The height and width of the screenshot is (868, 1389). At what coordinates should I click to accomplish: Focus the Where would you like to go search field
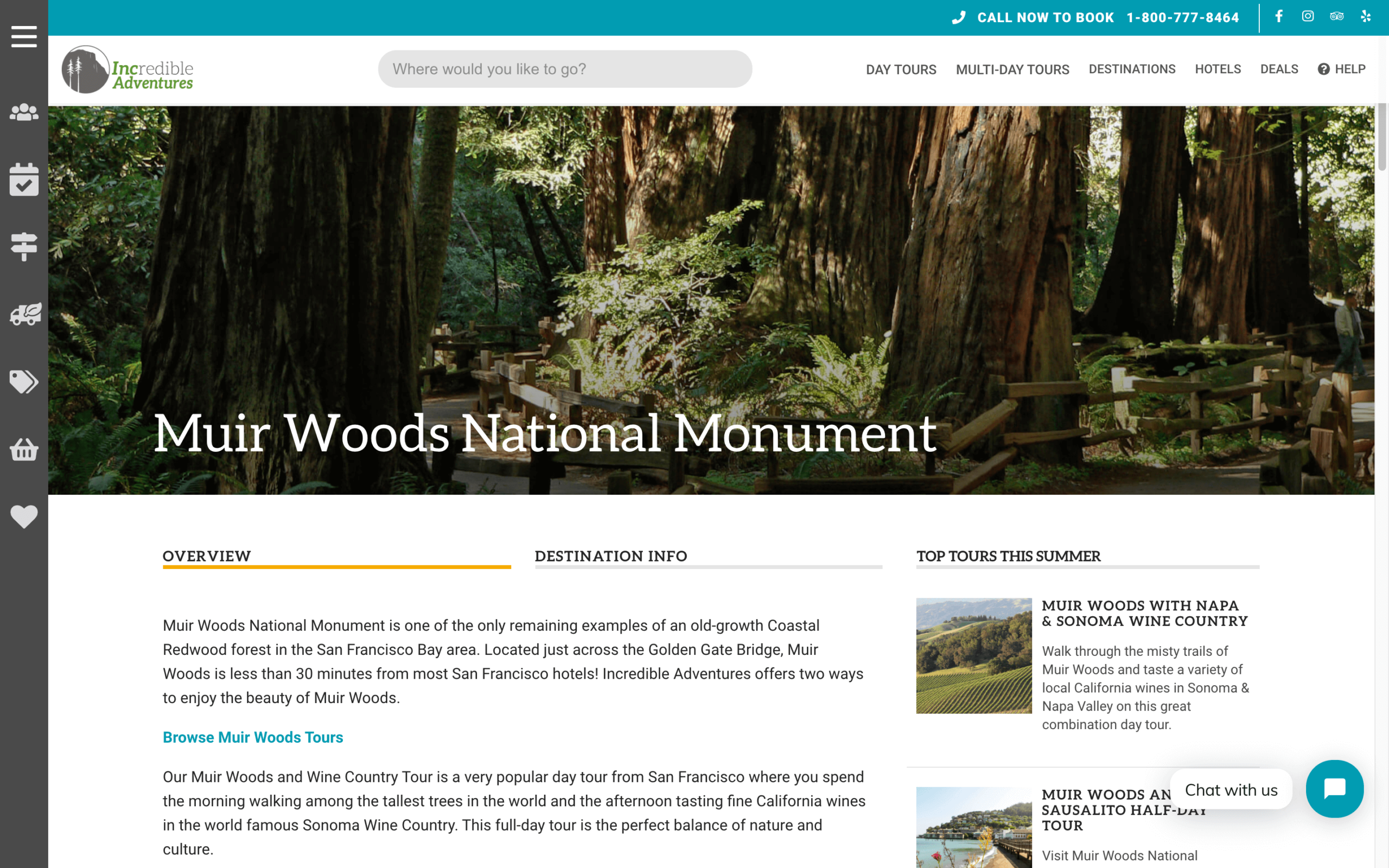tap(565, 69)
